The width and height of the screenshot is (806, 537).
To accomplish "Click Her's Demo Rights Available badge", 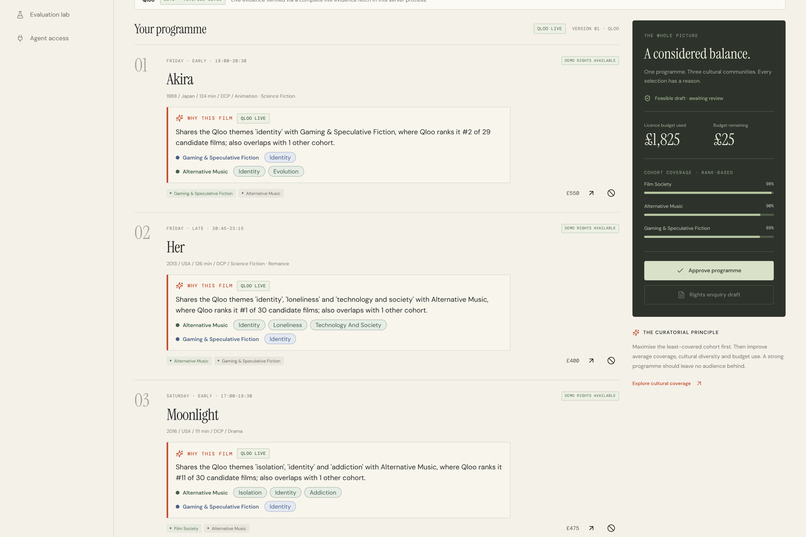I will click(x=590, y=228).
